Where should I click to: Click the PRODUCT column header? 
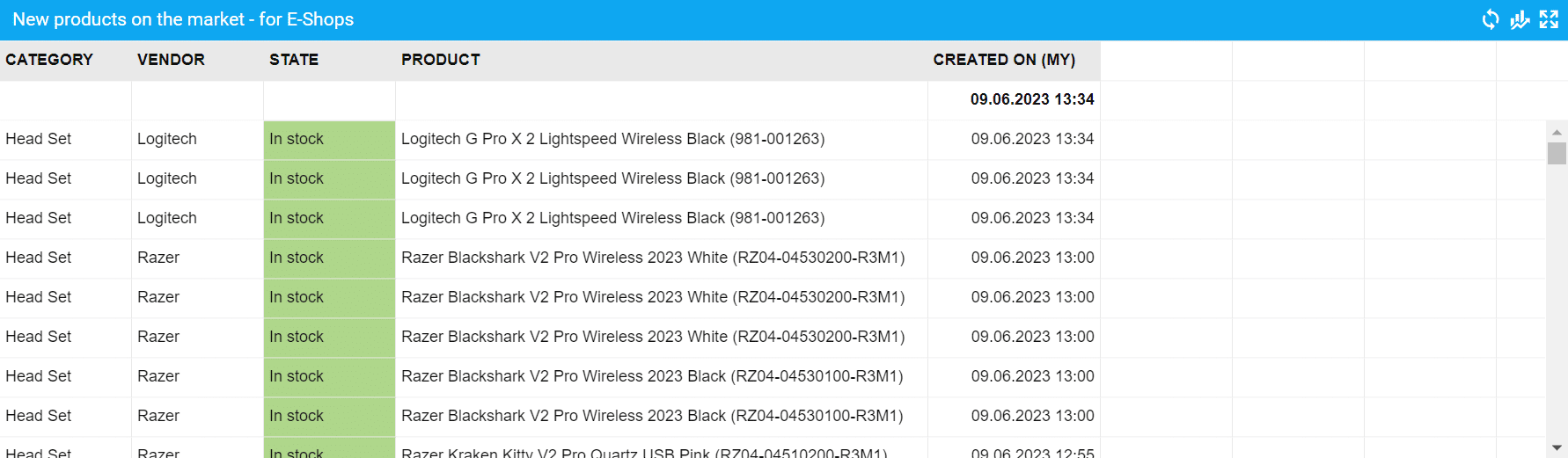[441, 60]
